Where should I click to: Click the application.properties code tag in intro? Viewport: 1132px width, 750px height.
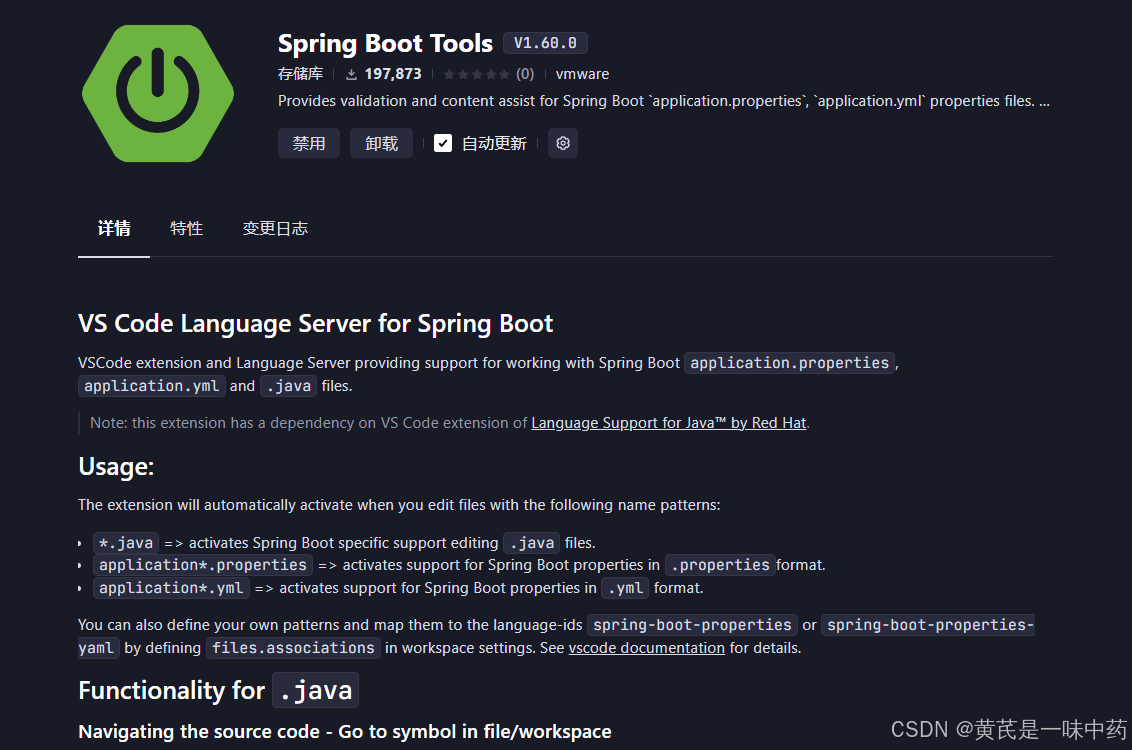tap(790, 363)
